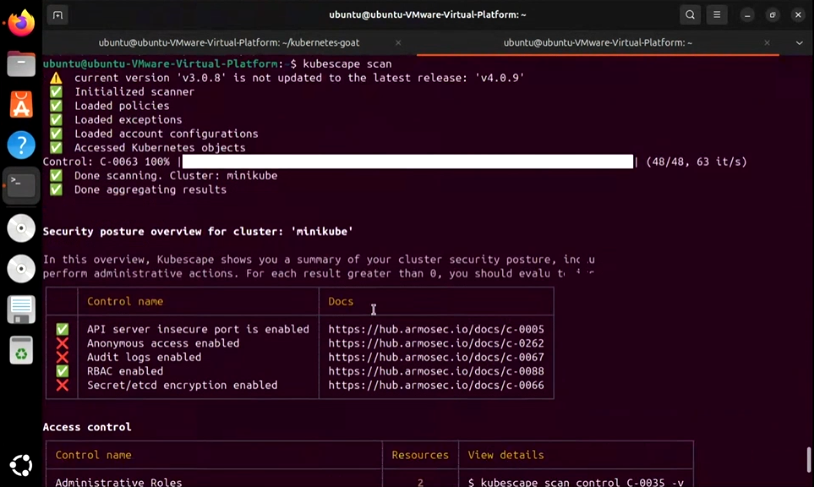Close the kubernetes-goat tab
Screen dimensions: 814x487
coord(398,43)
